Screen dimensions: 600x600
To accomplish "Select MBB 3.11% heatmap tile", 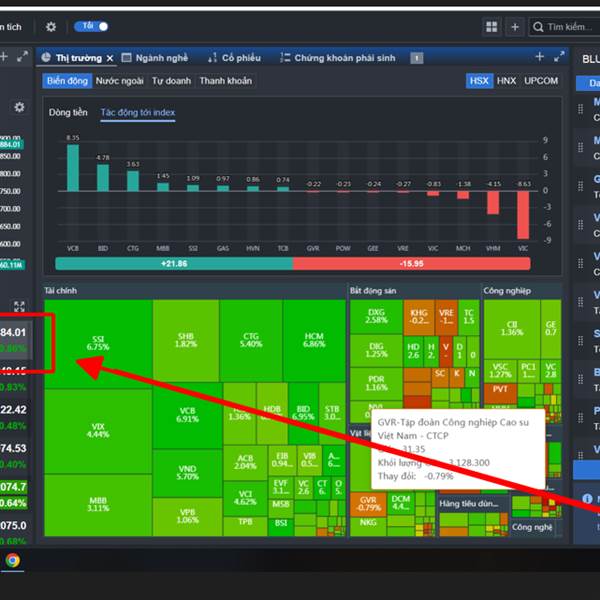I will tap(98, 504).
